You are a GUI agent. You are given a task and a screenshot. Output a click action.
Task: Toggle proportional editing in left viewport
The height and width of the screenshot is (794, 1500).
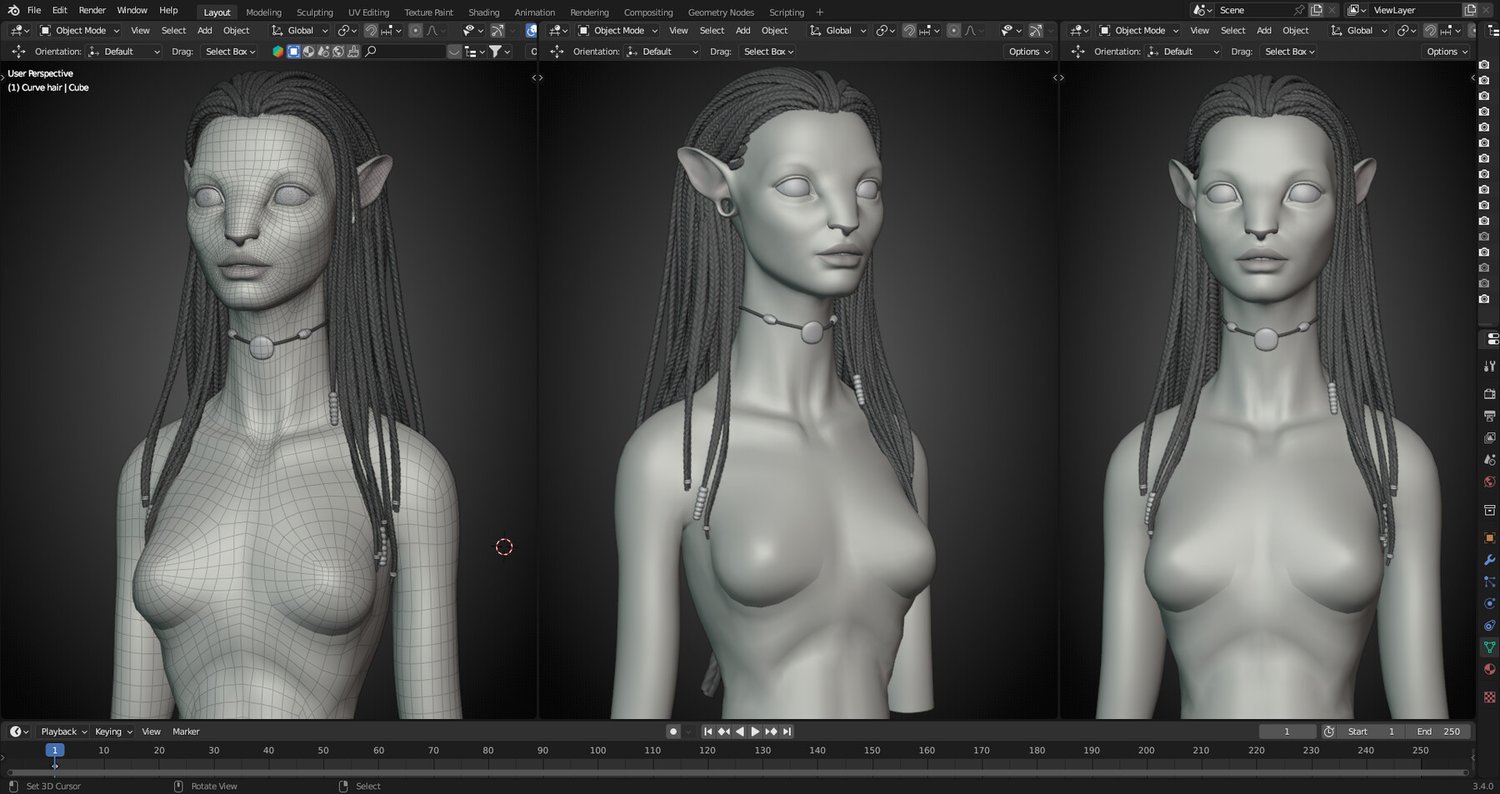coord(416,31)
